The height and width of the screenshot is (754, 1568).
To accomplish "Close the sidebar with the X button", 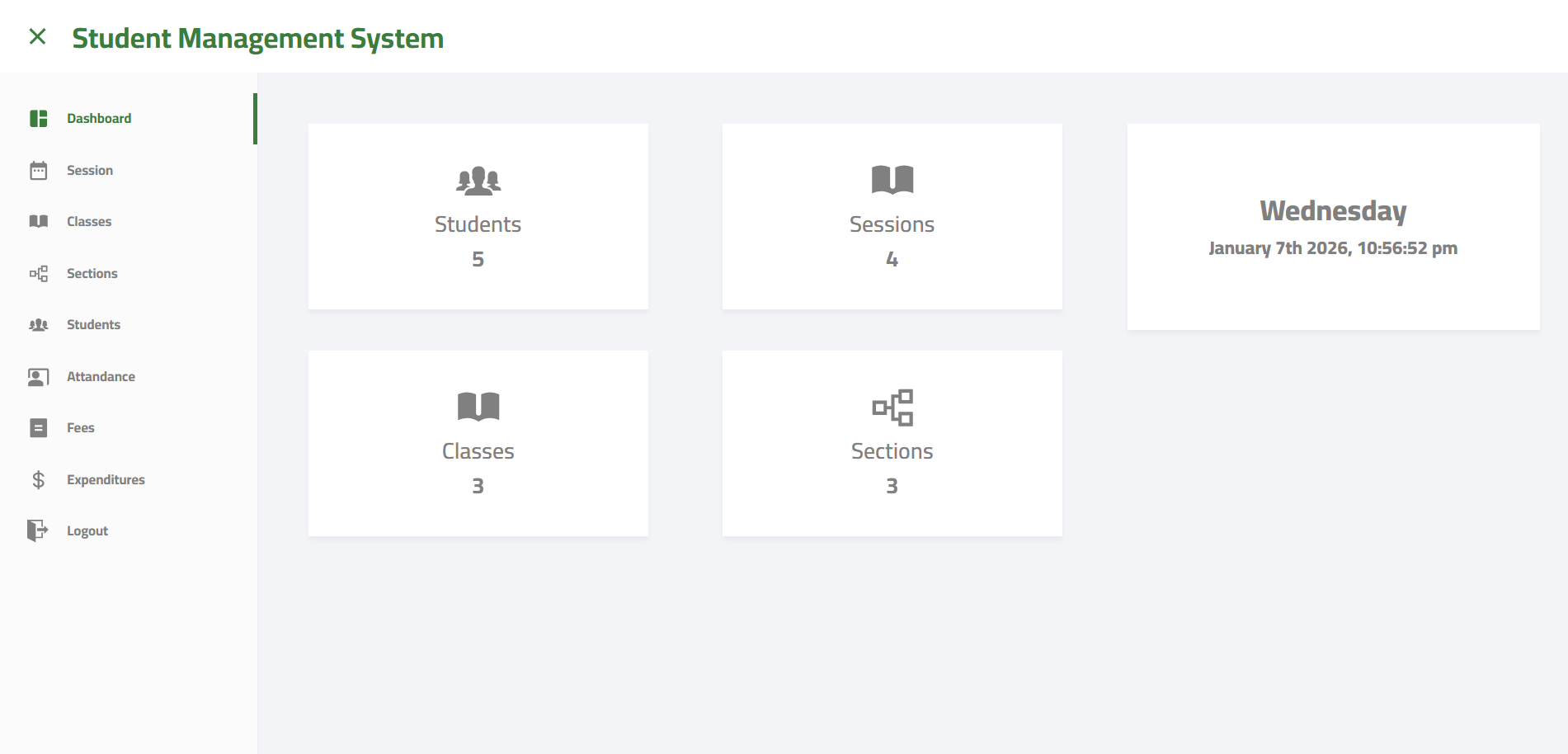I will tap(38, 37).
